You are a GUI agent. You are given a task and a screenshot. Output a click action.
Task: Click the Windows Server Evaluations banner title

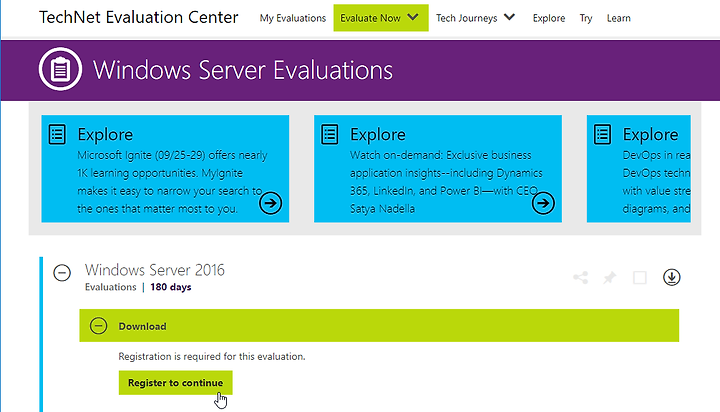[243, 70]
